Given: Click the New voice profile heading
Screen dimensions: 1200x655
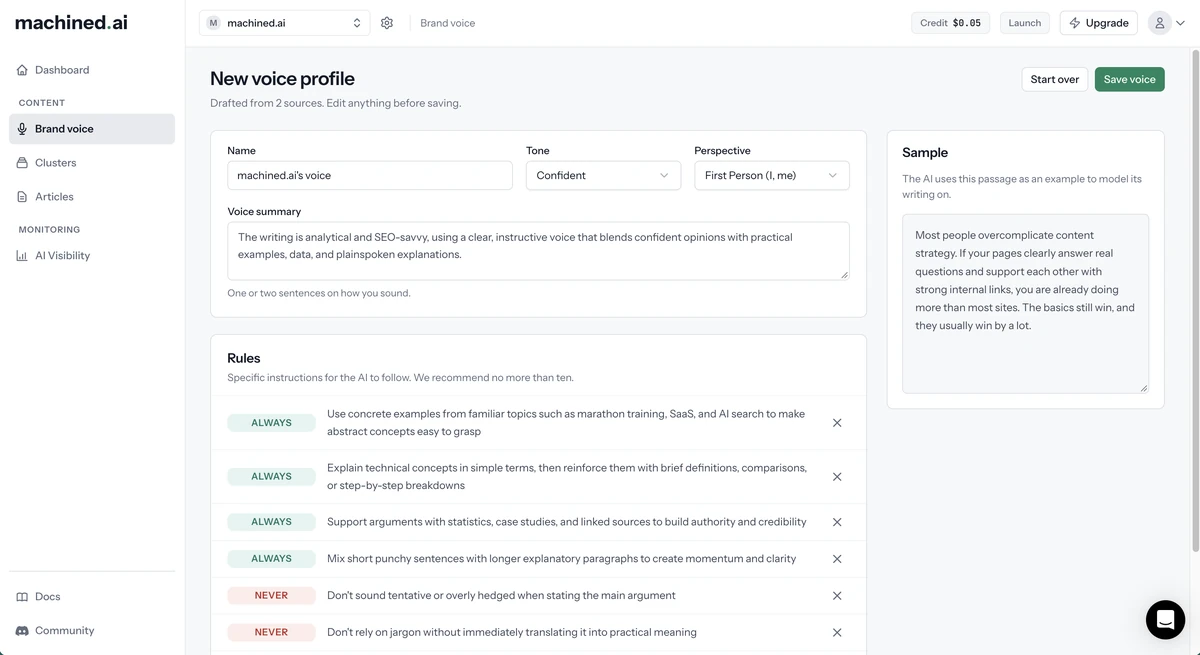Looking at the screenshot, I should point(282,79).
